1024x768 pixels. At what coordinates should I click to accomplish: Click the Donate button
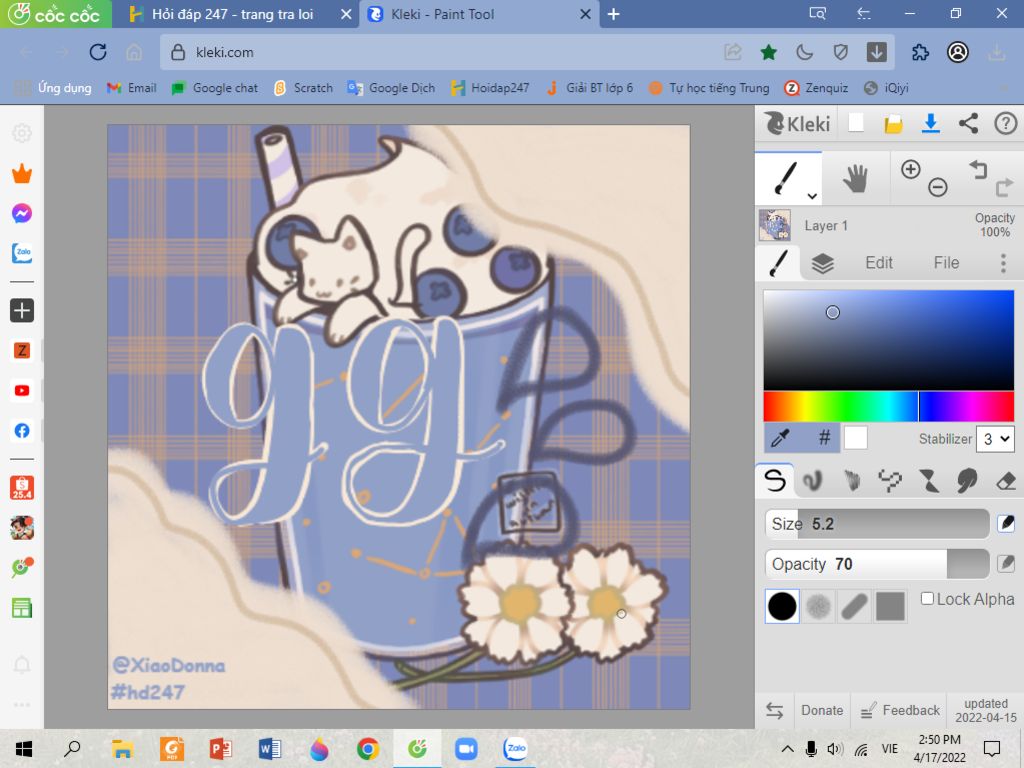click(822, 710)
